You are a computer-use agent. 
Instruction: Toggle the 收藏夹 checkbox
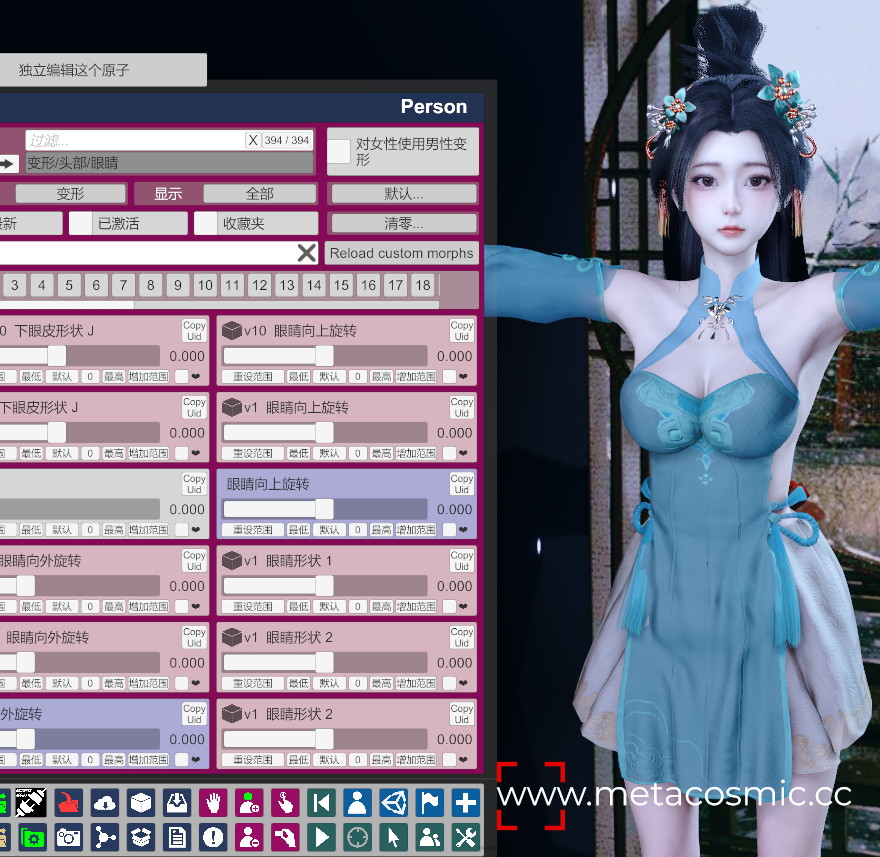(x=205, y=223)
